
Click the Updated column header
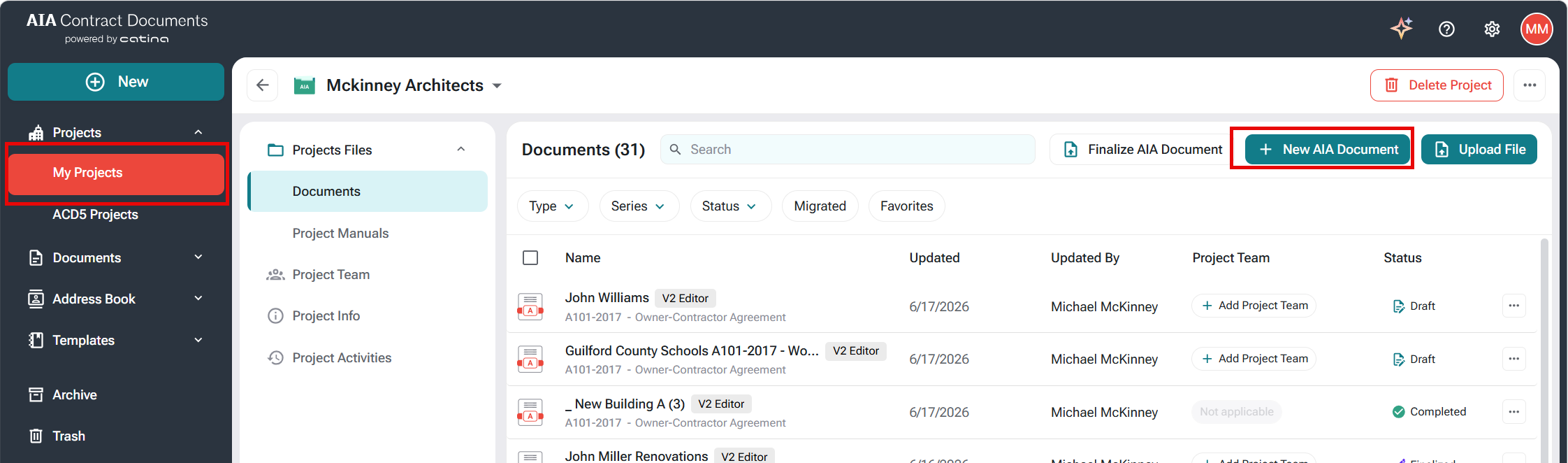click(x=934, y=258)
